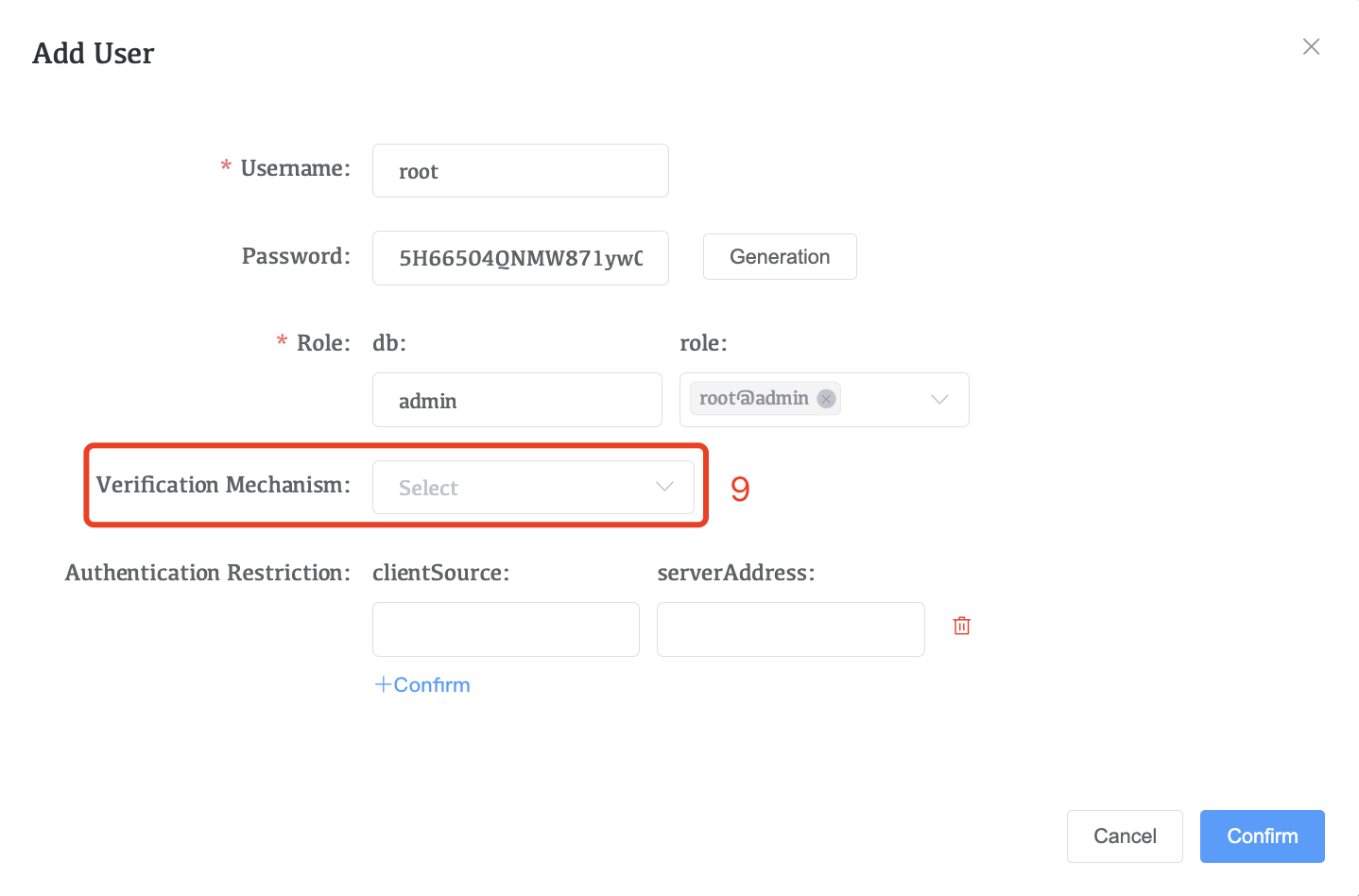Image resolution: width=1359 pixels, height=896 pixels.
Task: Click the Password label
Action: click(296, 257)
